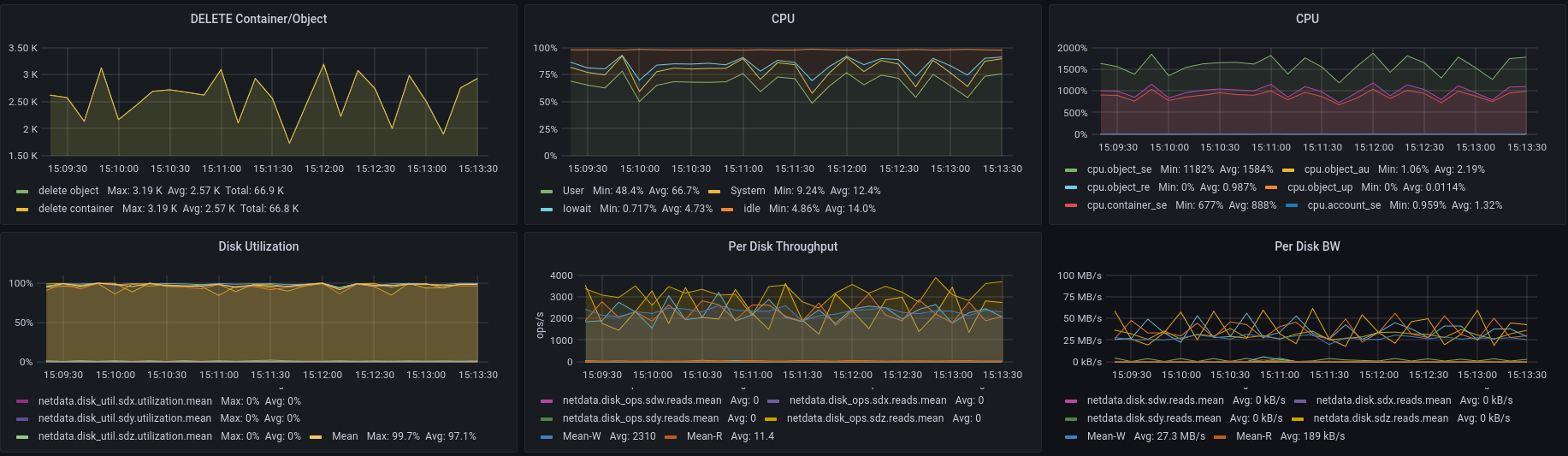Expand the "Per Disk Throughput" panel title menu
The image size is (1568, 456).
click(783, 246)
